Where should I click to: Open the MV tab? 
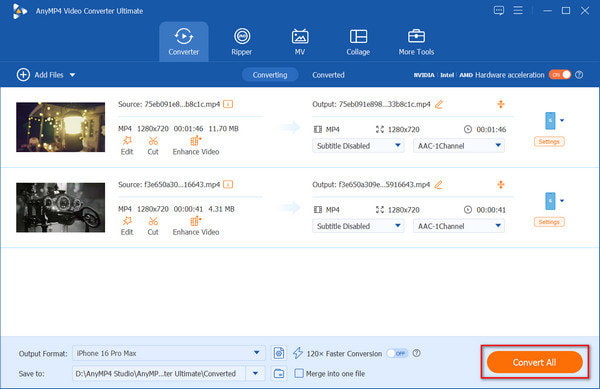point(300,42)
